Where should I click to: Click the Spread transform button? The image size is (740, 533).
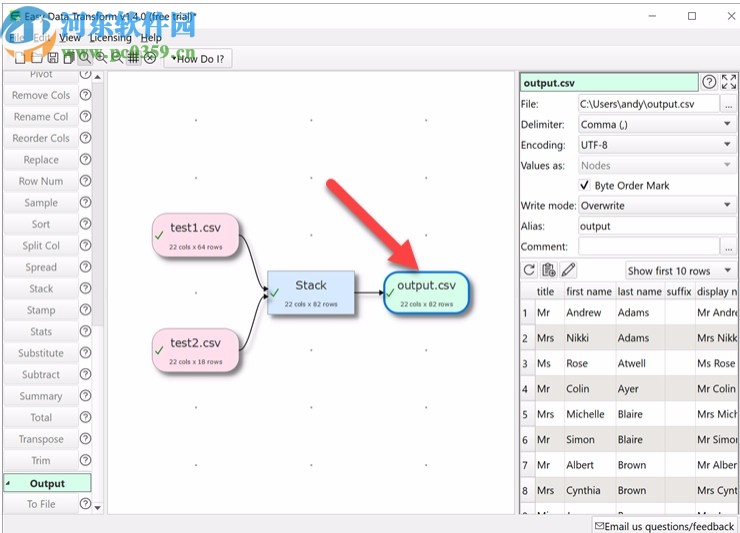click(41, 267)
